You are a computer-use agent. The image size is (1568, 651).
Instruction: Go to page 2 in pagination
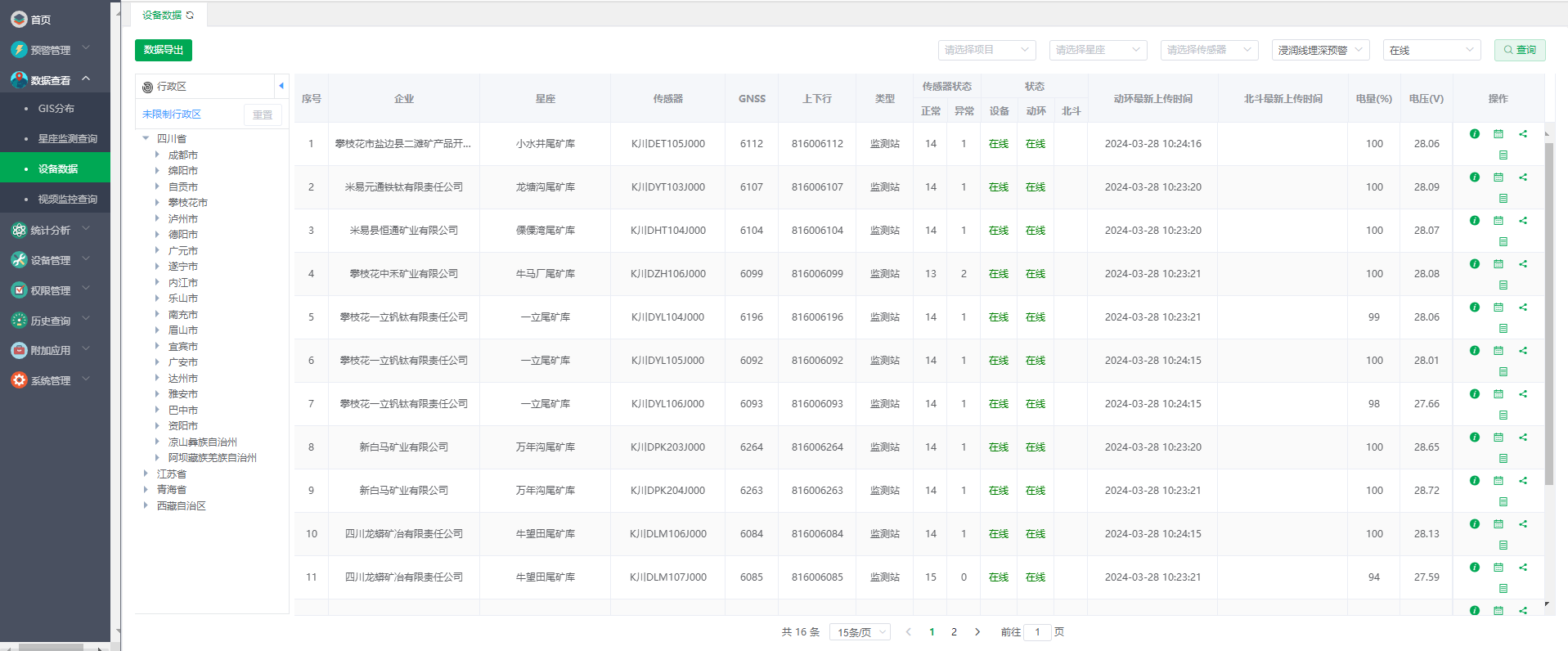click(x=954, y=632)
